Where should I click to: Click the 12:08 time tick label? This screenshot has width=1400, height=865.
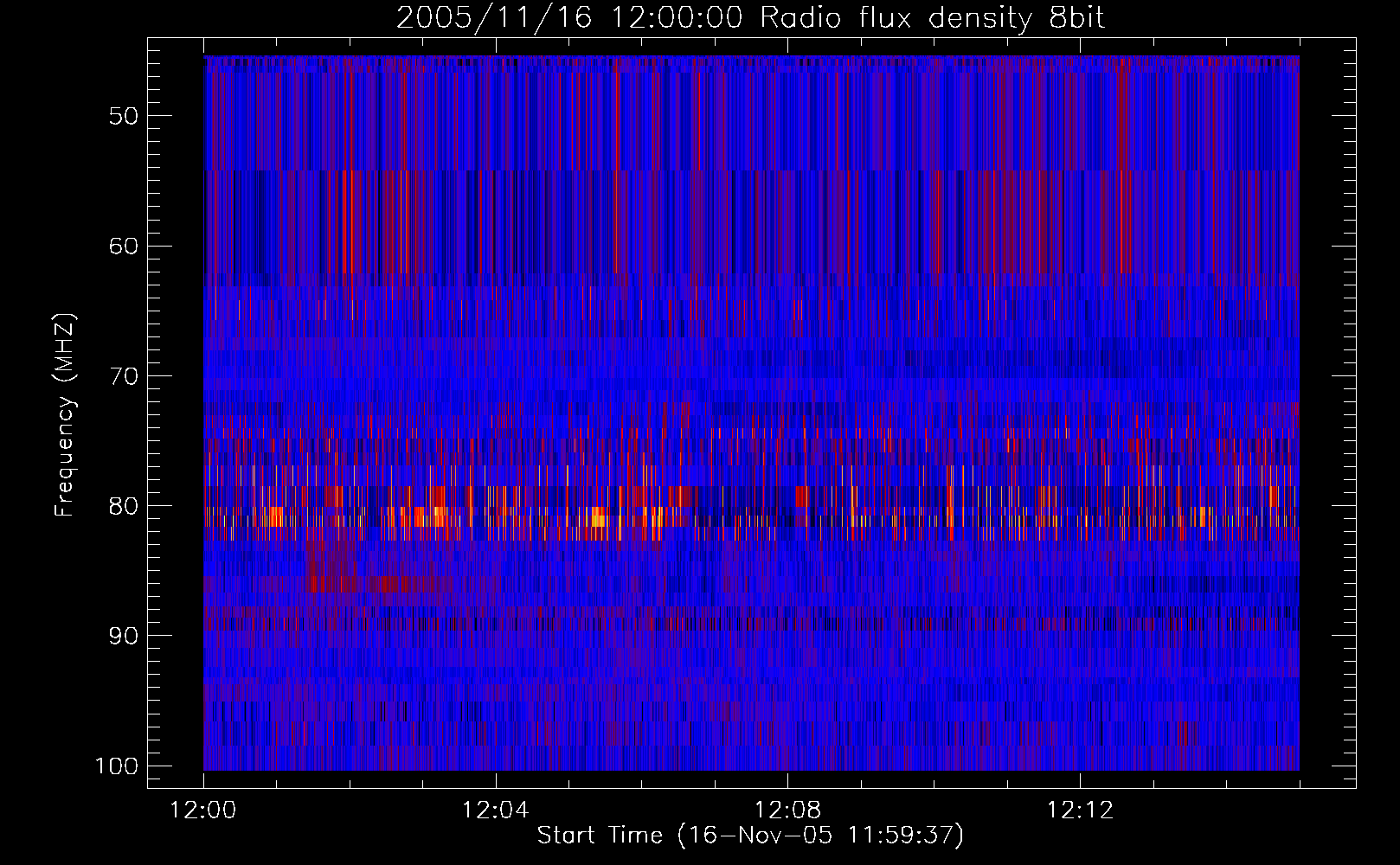pyautogui.click(x=788, y=811)
